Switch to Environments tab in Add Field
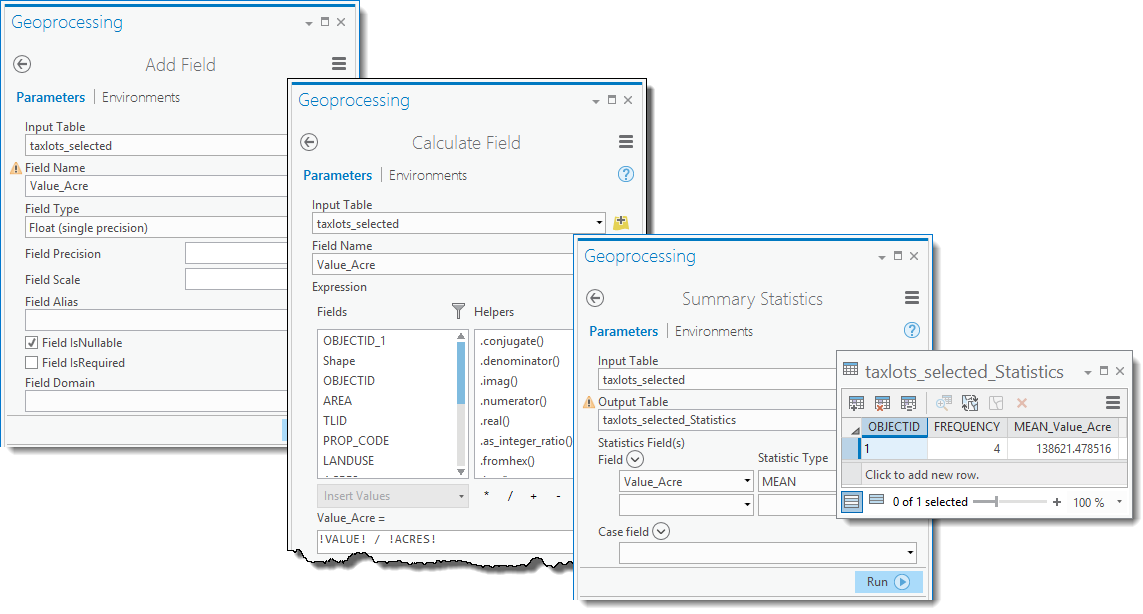This screenshot has height=614, width=1143. pos(141,97)
